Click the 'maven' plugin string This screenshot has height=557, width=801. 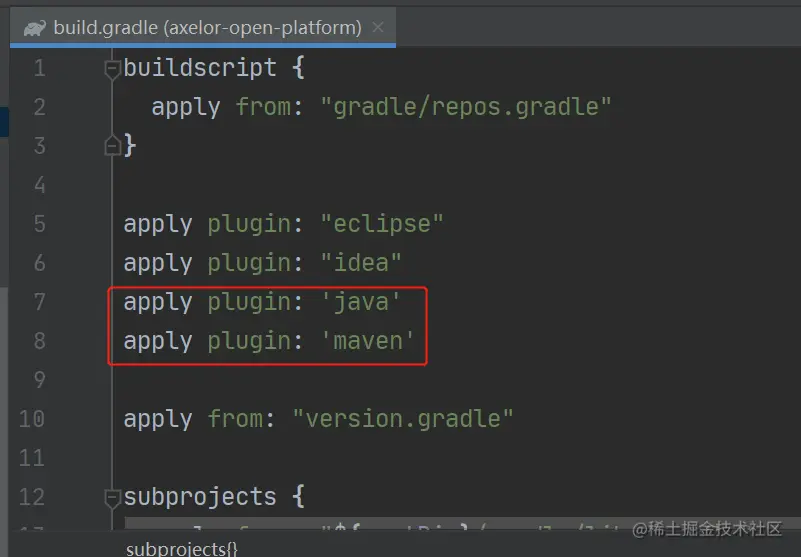pos(368,341)
